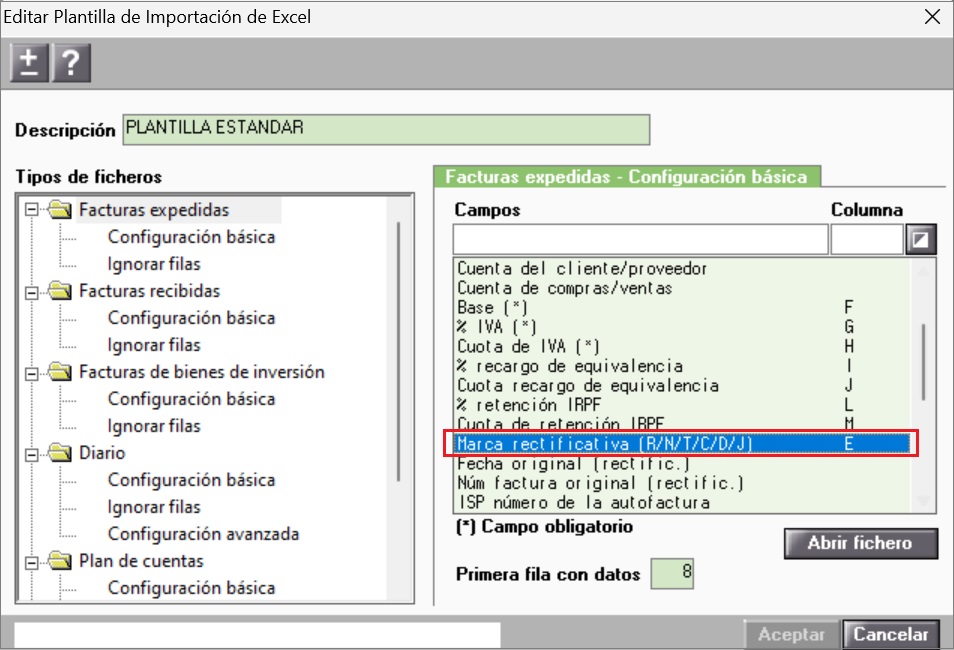Collapse the Facturas recibidas tree node
Viewport: 954px width, 650px height.
(32, 292)
